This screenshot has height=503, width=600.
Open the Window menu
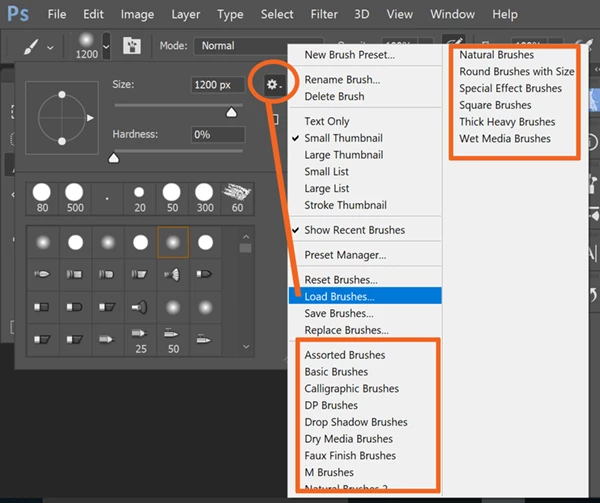pyautogui.click(x=452, y=15)
